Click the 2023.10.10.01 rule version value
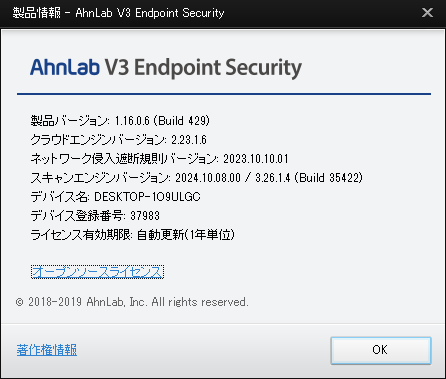Image resolution: width=446 pixels, height=379 pixels. click(256, 159)
